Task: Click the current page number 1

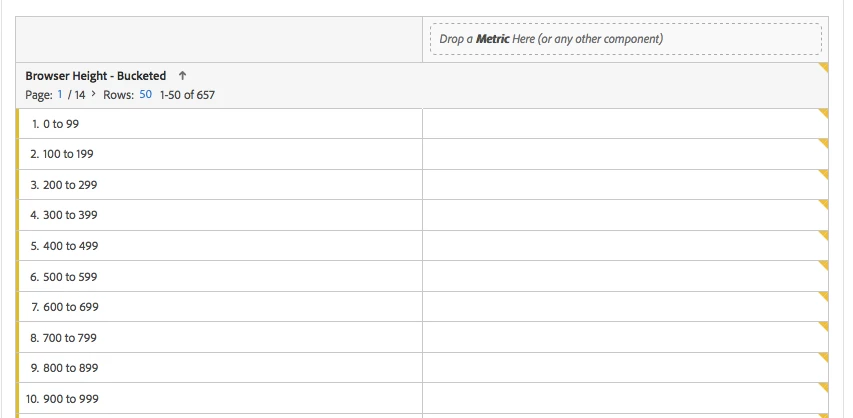Action: [60, 95]
